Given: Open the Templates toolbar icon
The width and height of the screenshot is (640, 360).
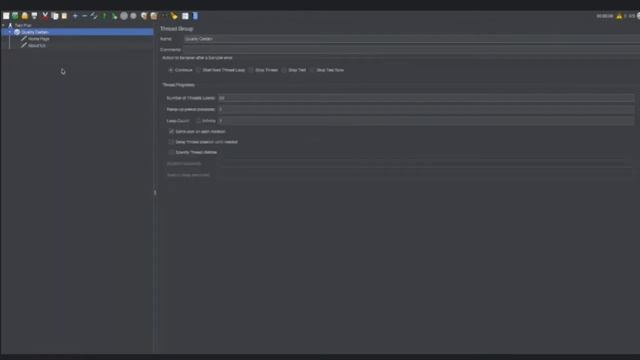Looking at the screenshot, I should pos(15,16).
